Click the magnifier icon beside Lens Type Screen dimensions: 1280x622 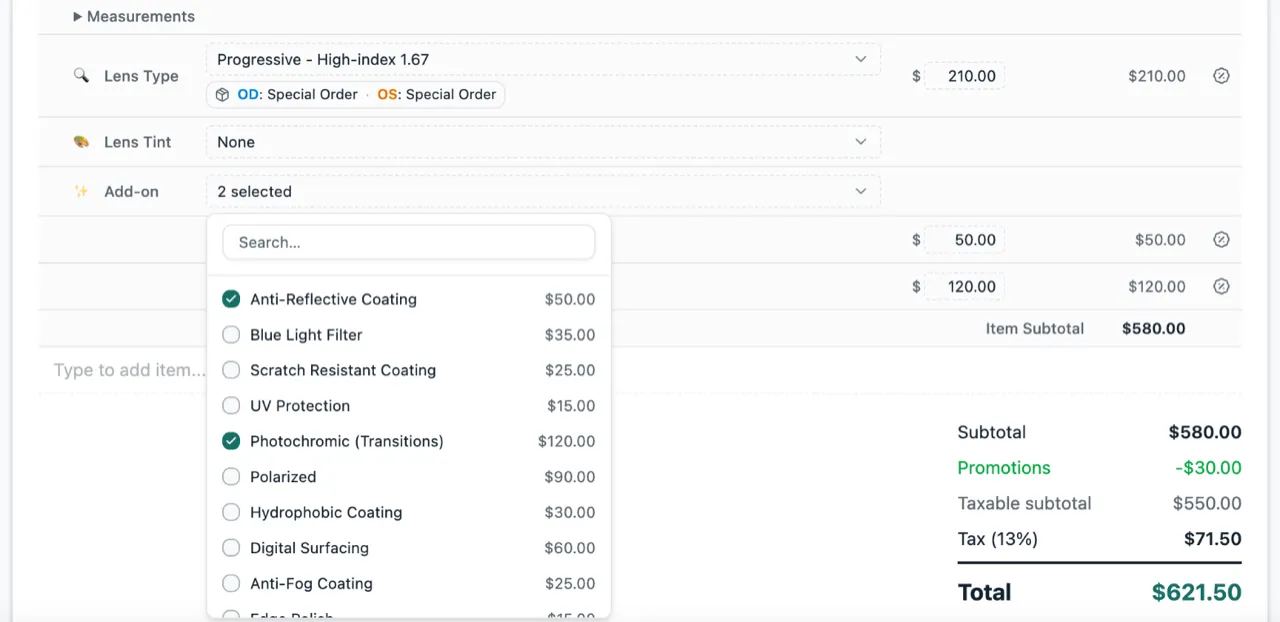coord(81,75)
